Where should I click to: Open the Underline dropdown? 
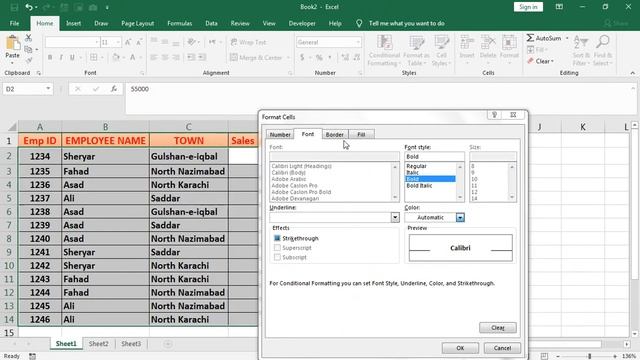coord(395,217)
